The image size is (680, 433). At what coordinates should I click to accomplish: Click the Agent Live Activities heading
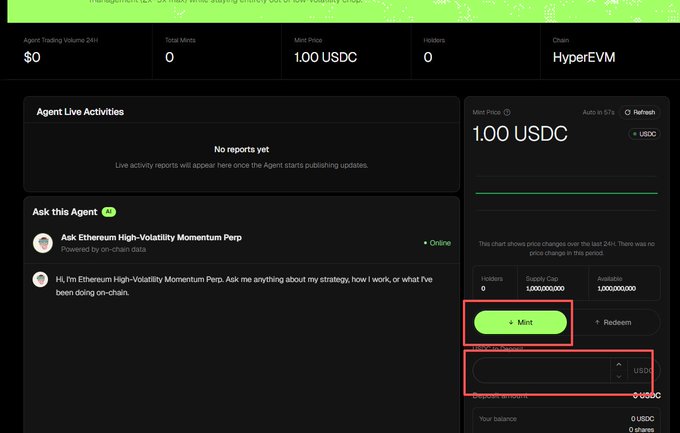[80, 112]
